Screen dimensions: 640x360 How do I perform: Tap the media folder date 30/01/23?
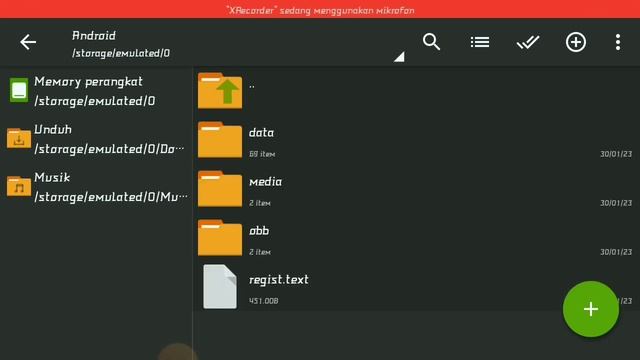(x=616, y=203)
